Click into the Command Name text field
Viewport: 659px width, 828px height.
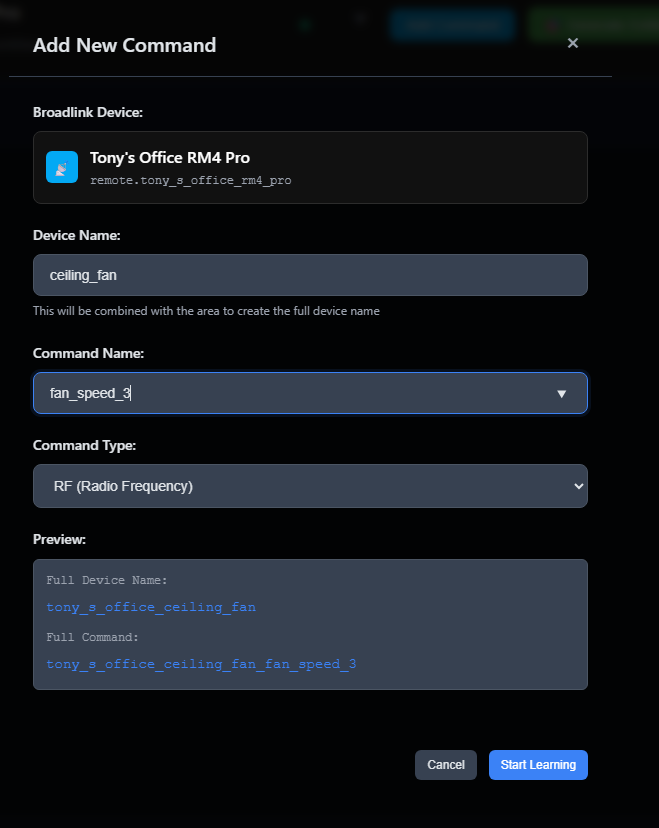pos(290,394)
